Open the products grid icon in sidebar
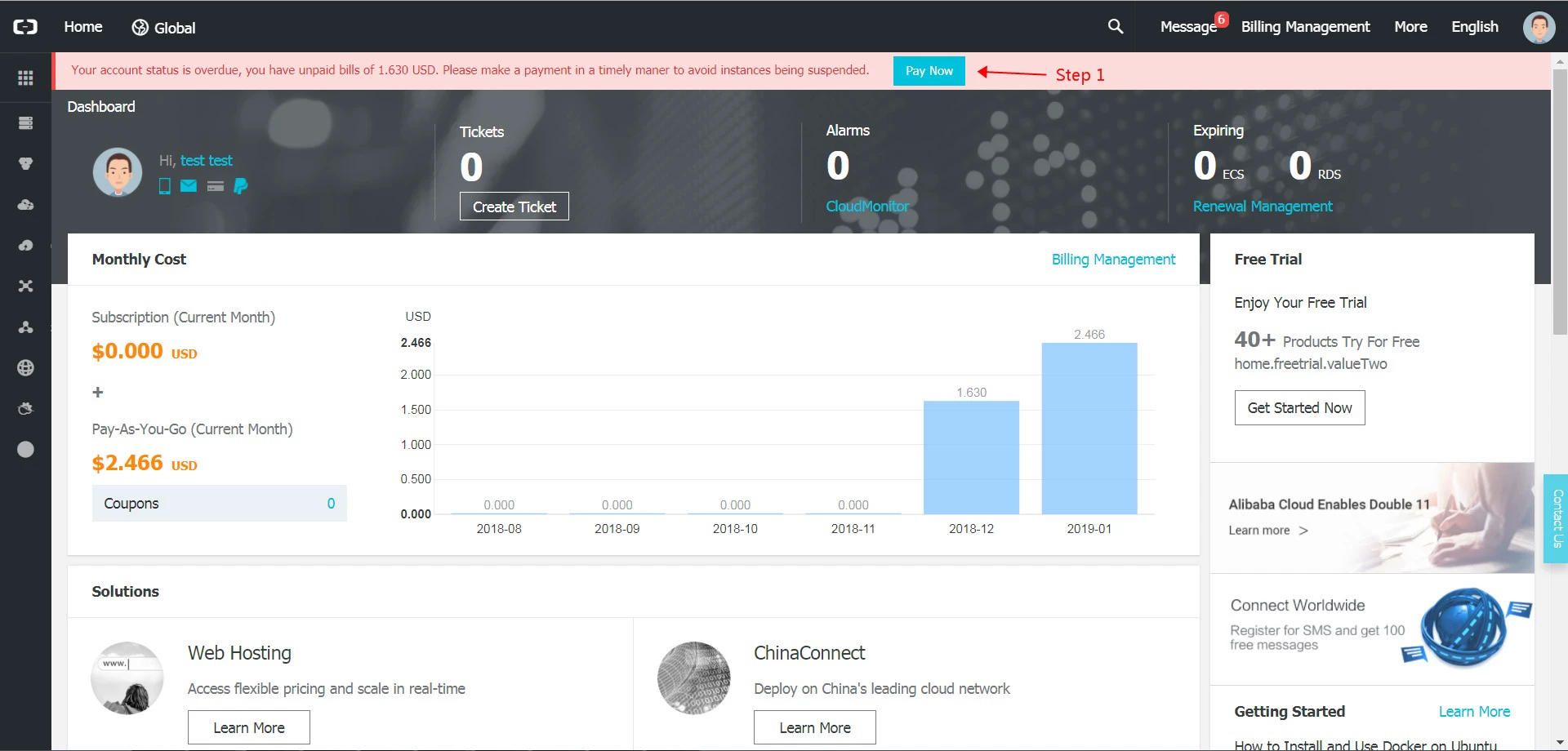Image resolution: width=1568 pixels, height=751 pixels. 25,78
